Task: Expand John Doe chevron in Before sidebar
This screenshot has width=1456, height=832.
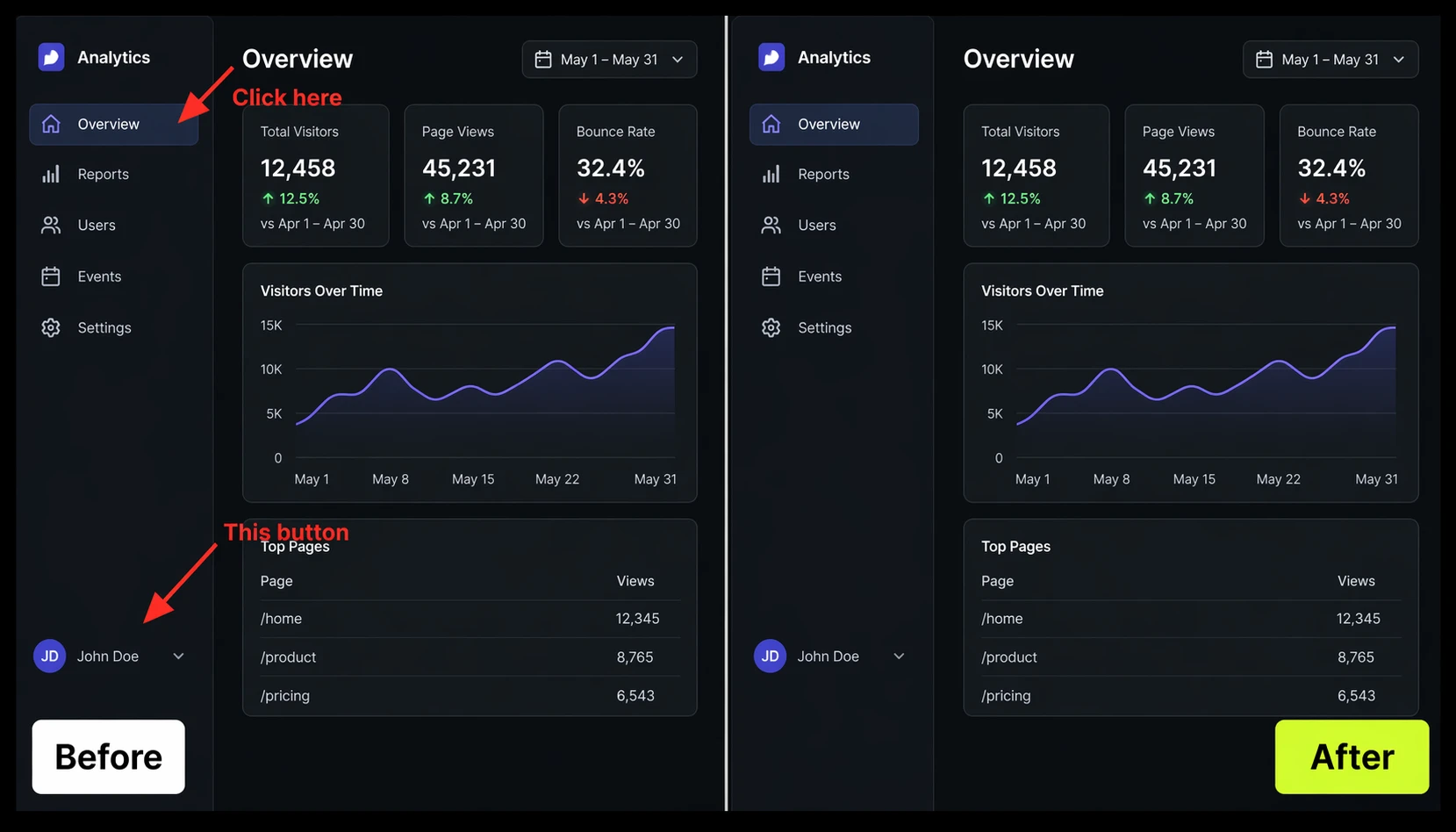Action: coord(178,656)
